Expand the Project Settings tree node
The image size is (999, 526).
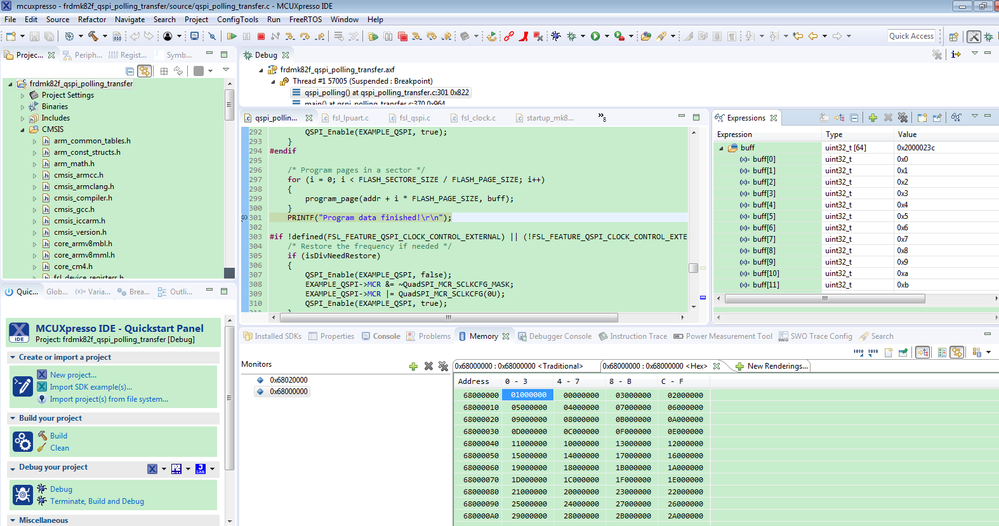point(23,95)
